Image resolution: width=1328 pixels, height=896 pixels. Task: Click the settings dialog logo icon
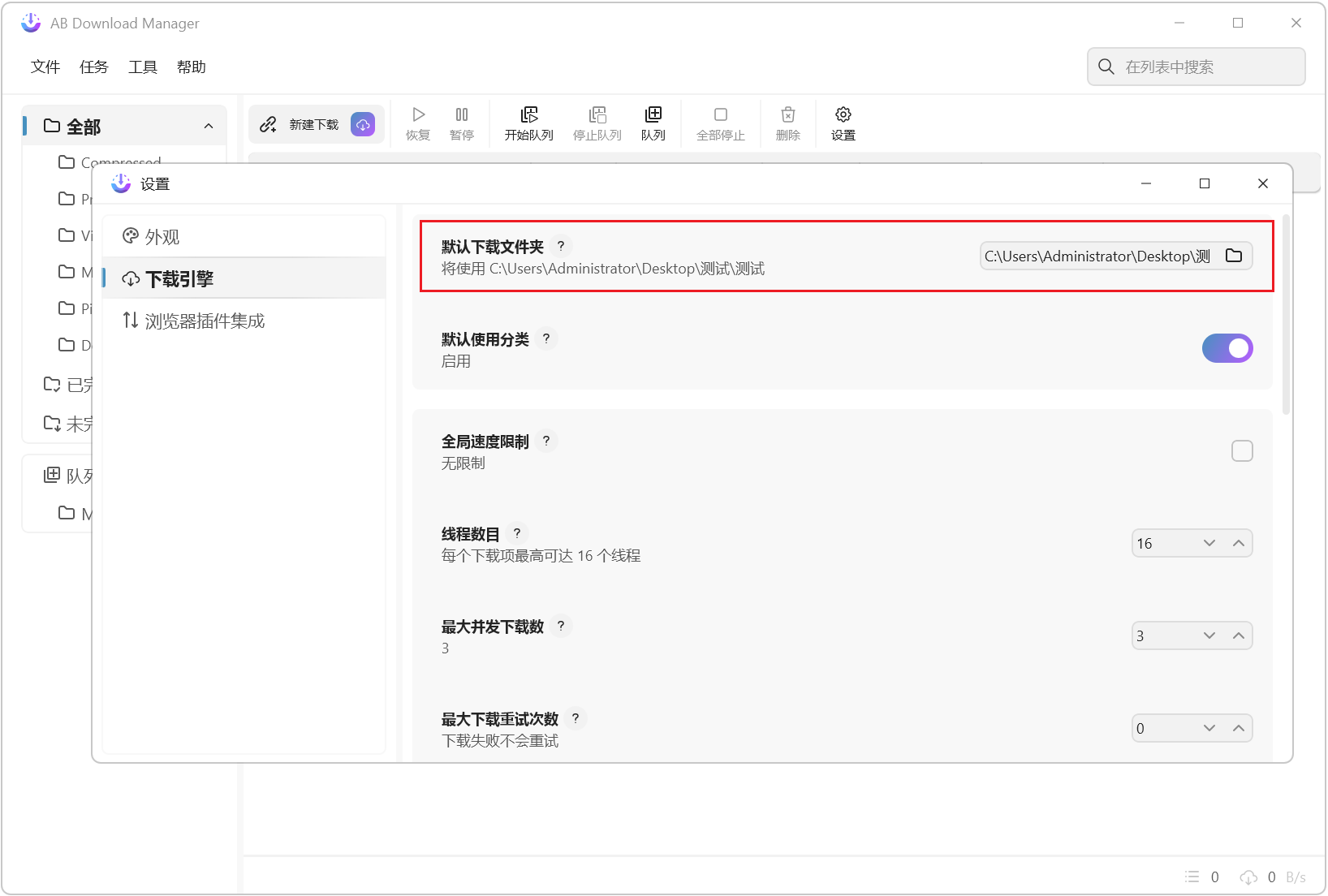(x=121, y=183)
